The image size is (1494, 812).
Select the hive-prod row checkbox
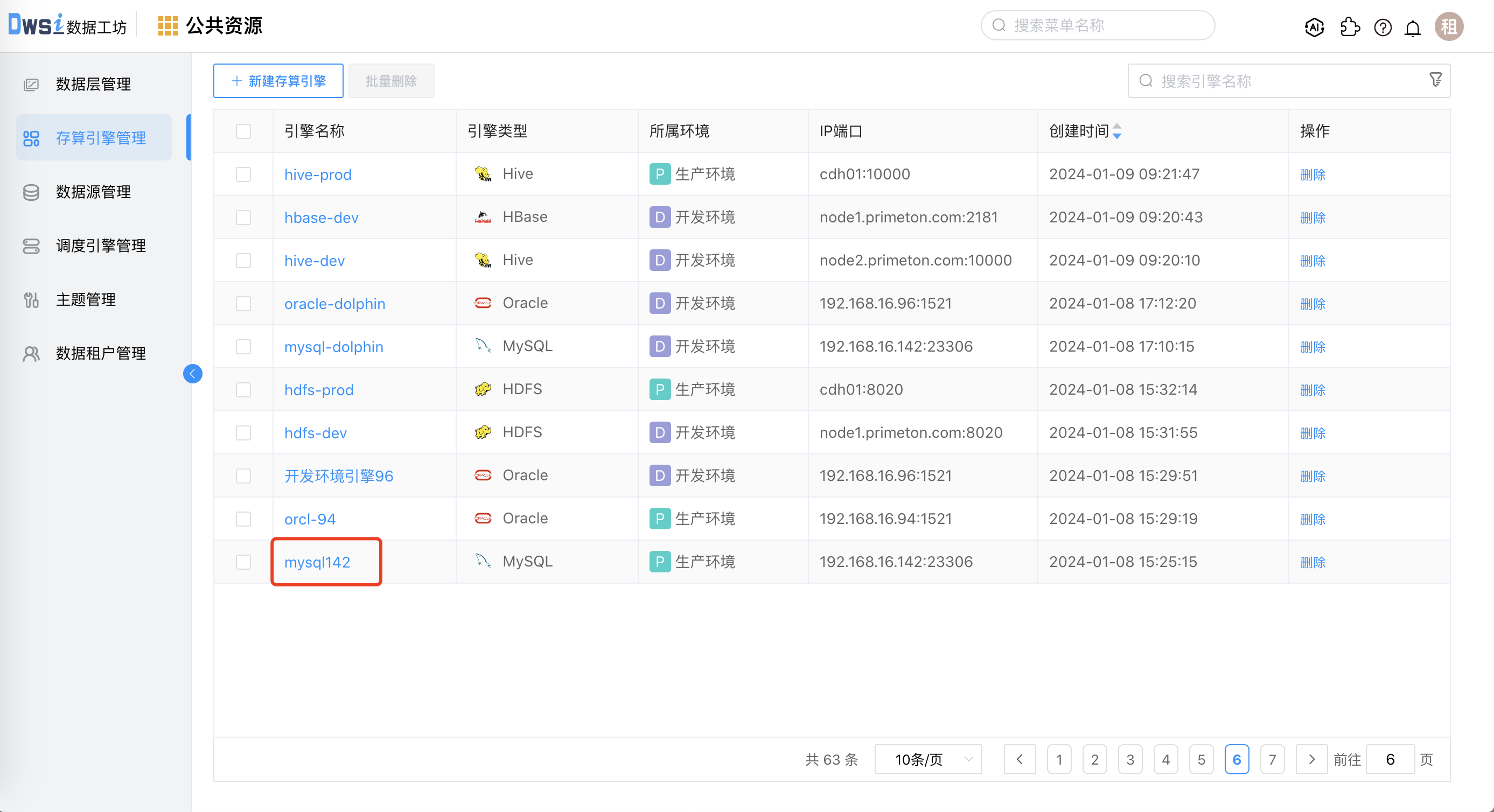[x=243, y=174]
